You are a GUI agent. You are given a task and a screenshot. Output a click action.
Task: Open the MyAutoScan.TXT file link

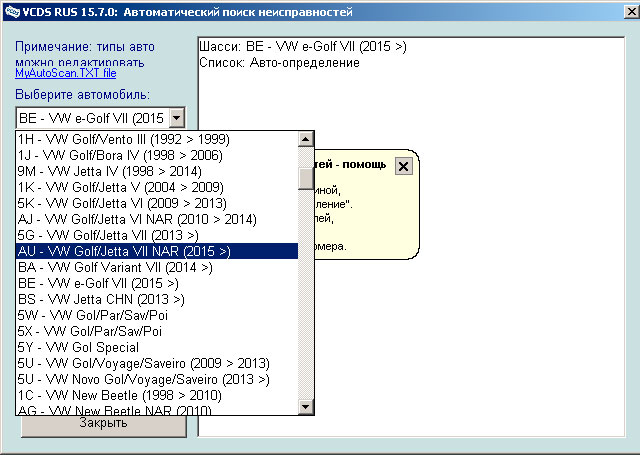(x=65, y=73)
